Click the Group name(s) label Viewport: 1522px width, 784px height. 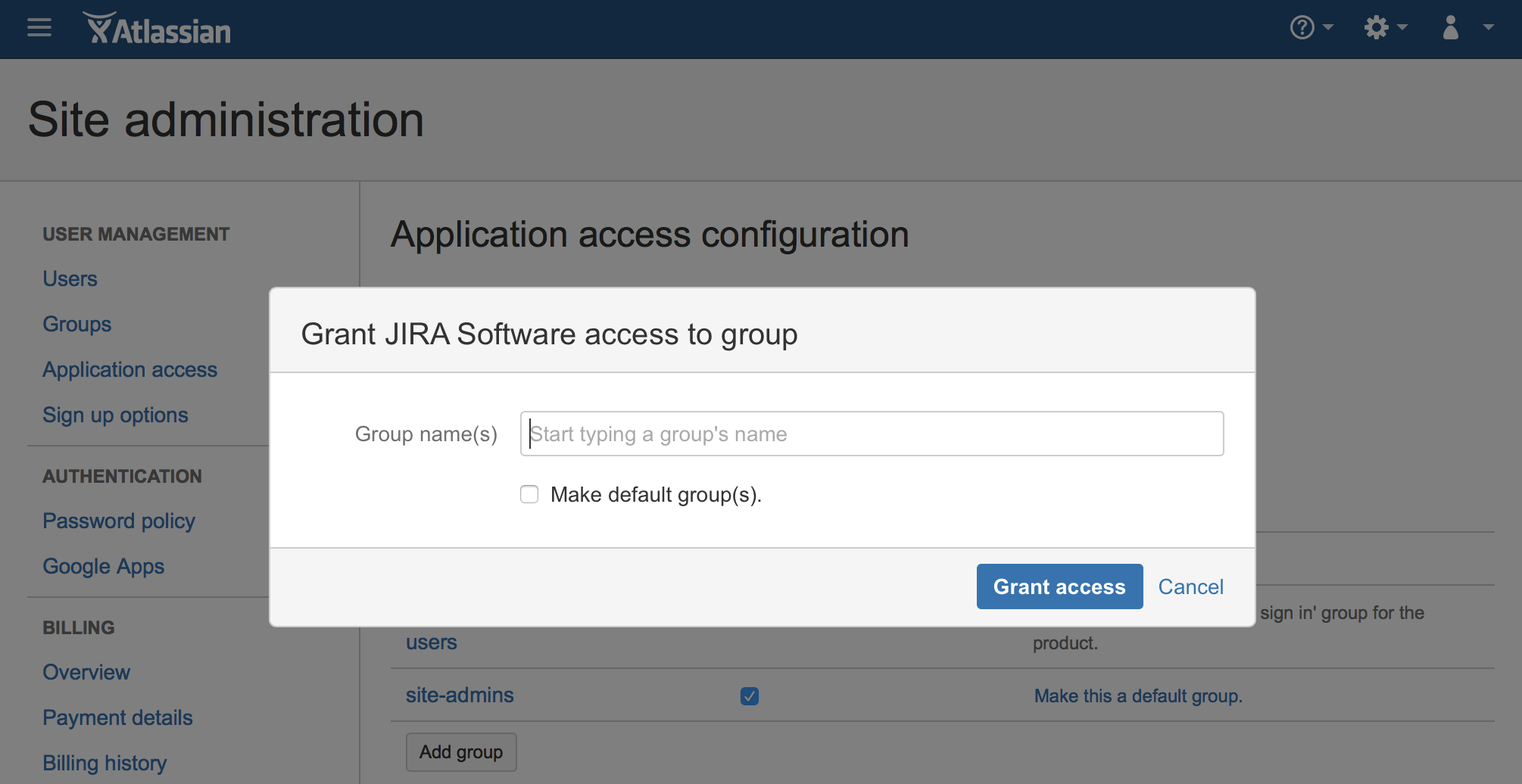tap(426, 434)
